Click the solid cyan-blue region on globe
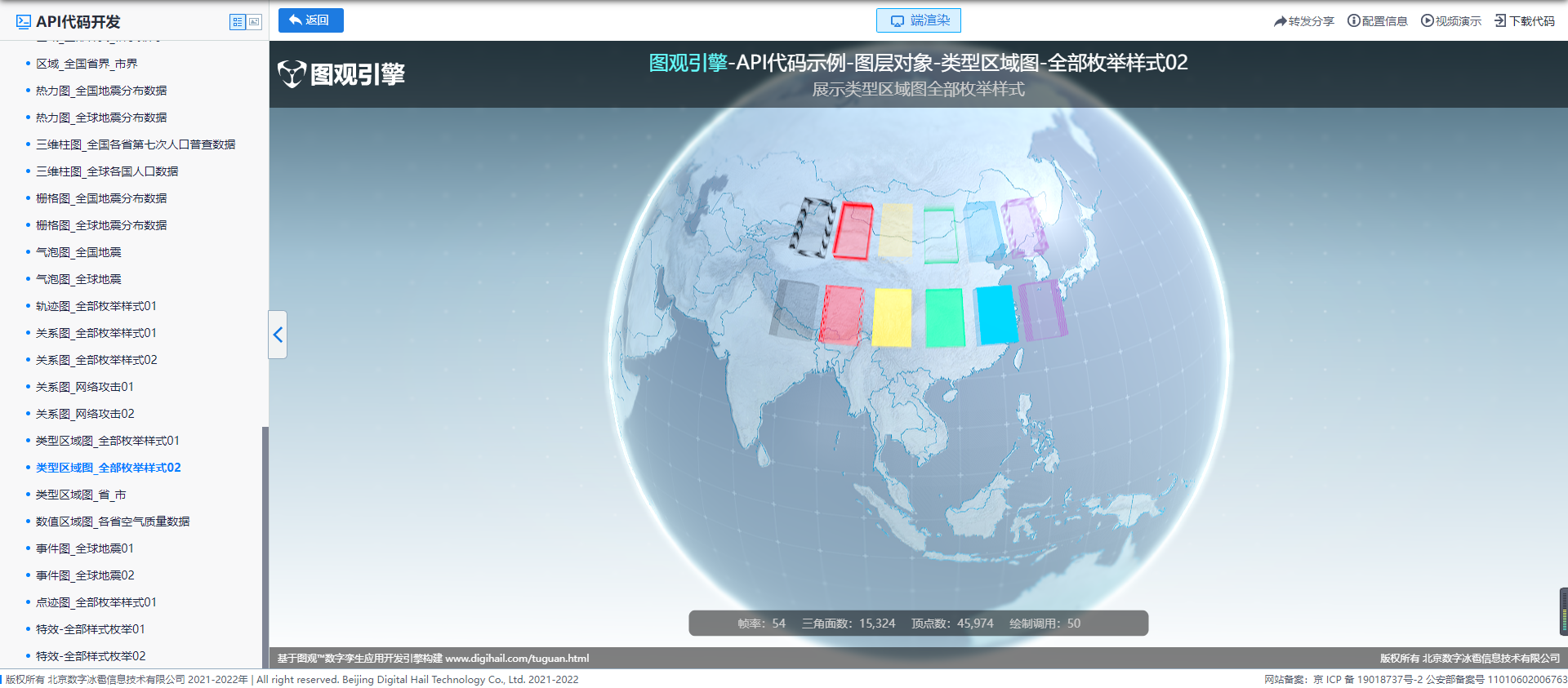Screen dimensions: 1568x688 [996, 314]
